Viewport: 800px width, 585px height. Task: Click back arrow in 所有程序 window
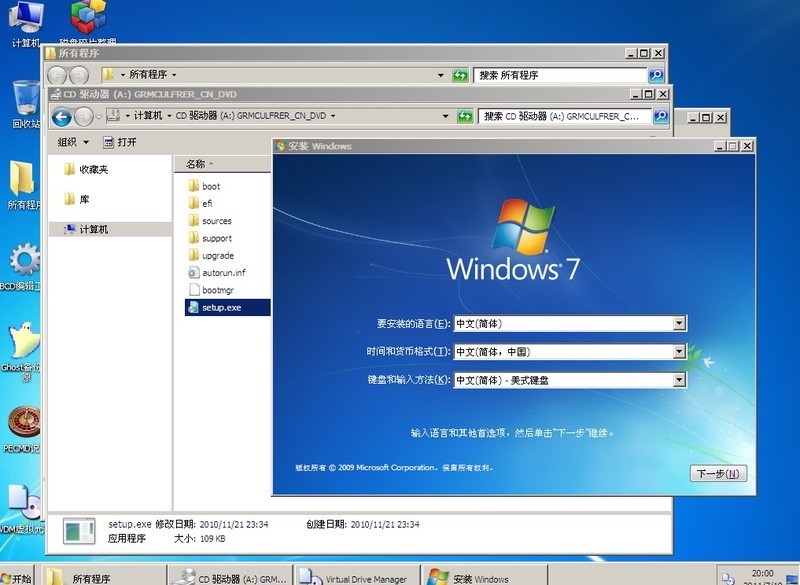pos(57,75)
